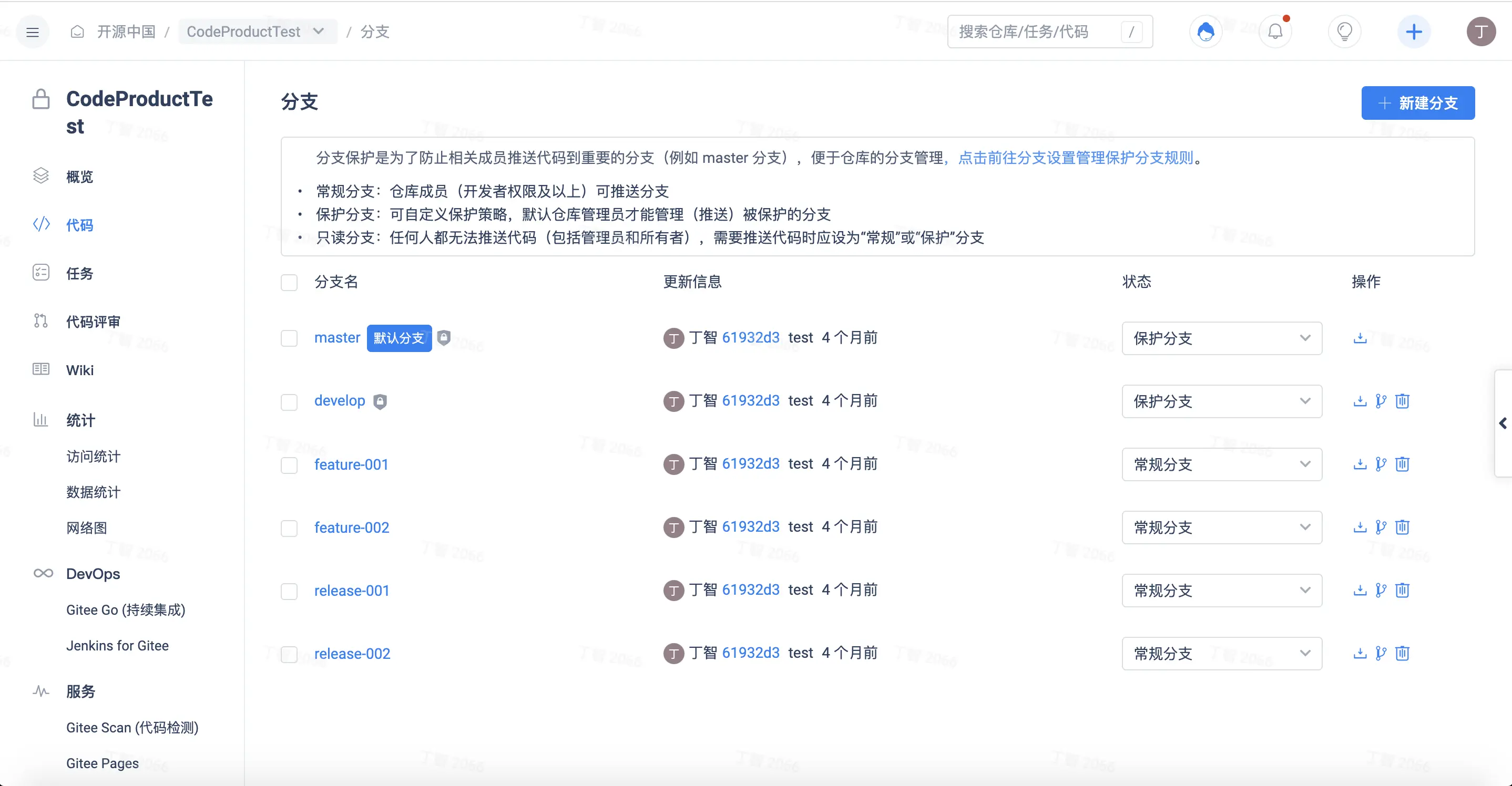
Task: Check the feature-002 branch checkbox
Action: (289, 528)
